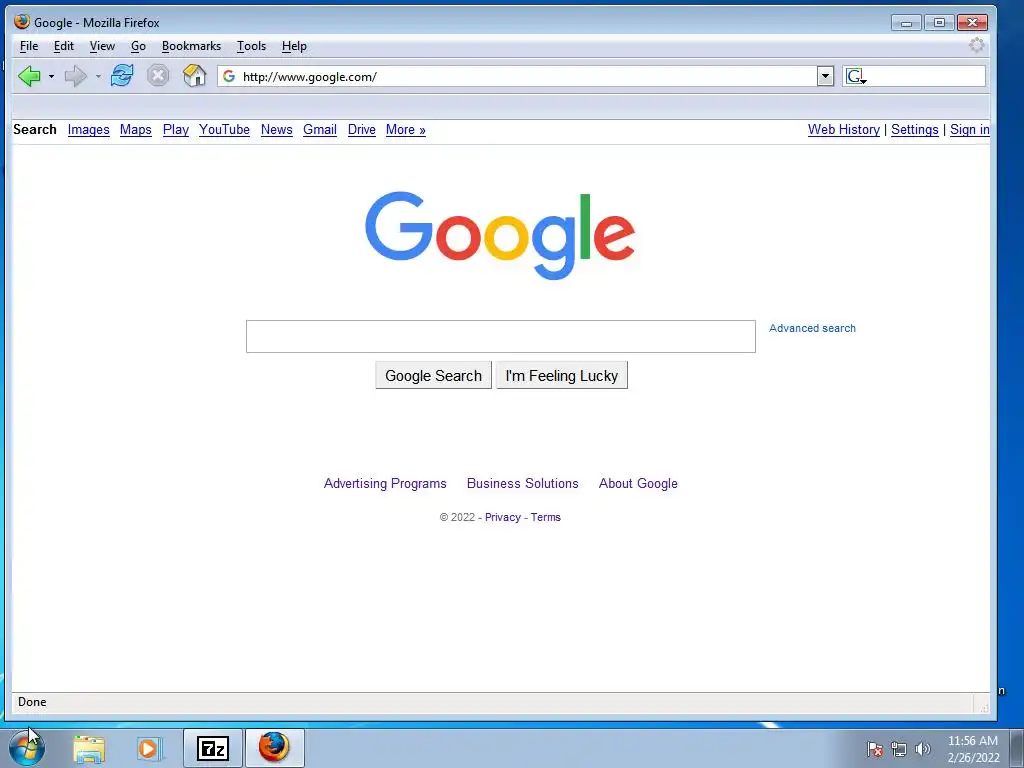Follow the Images link
Viewport: 1024px width, 768px height.
(x=89, y=129)
